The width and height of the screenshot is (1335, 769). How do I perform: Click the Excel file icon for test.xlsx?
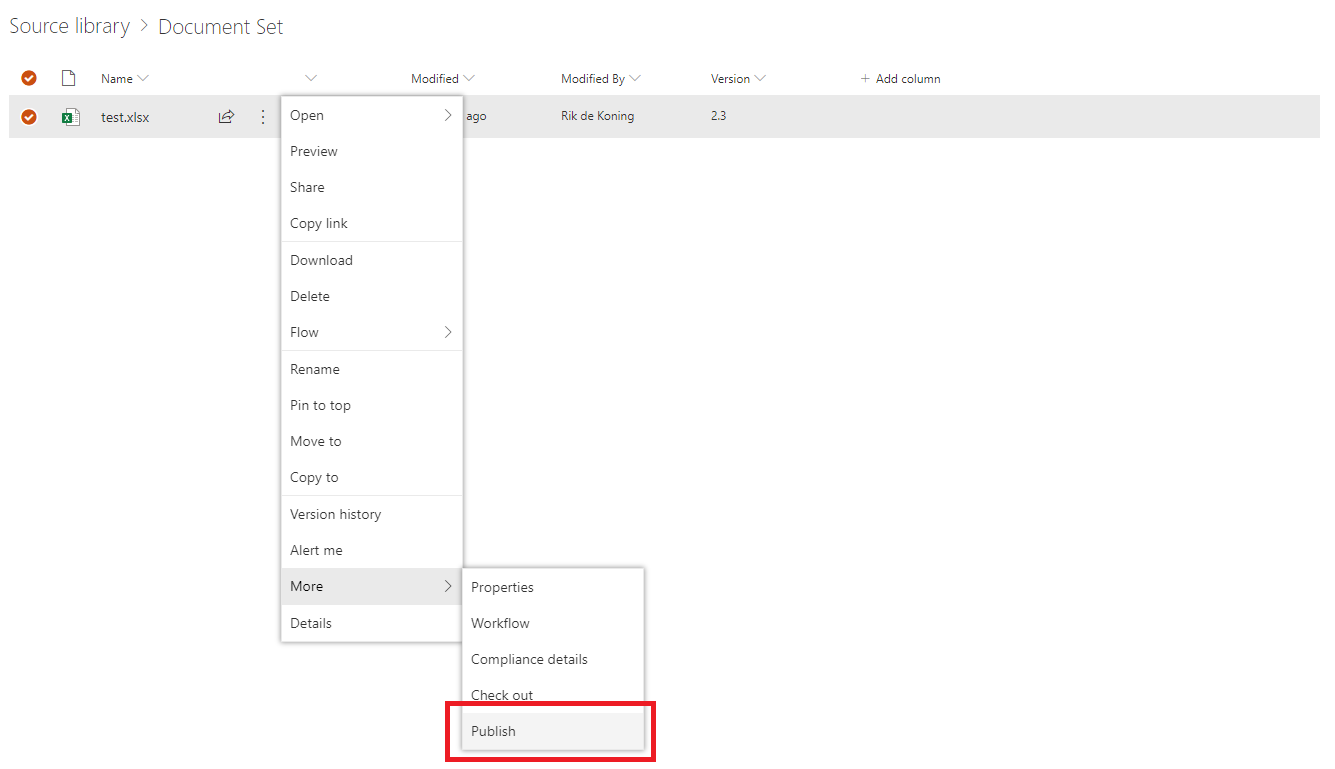[x=70, y=117]
